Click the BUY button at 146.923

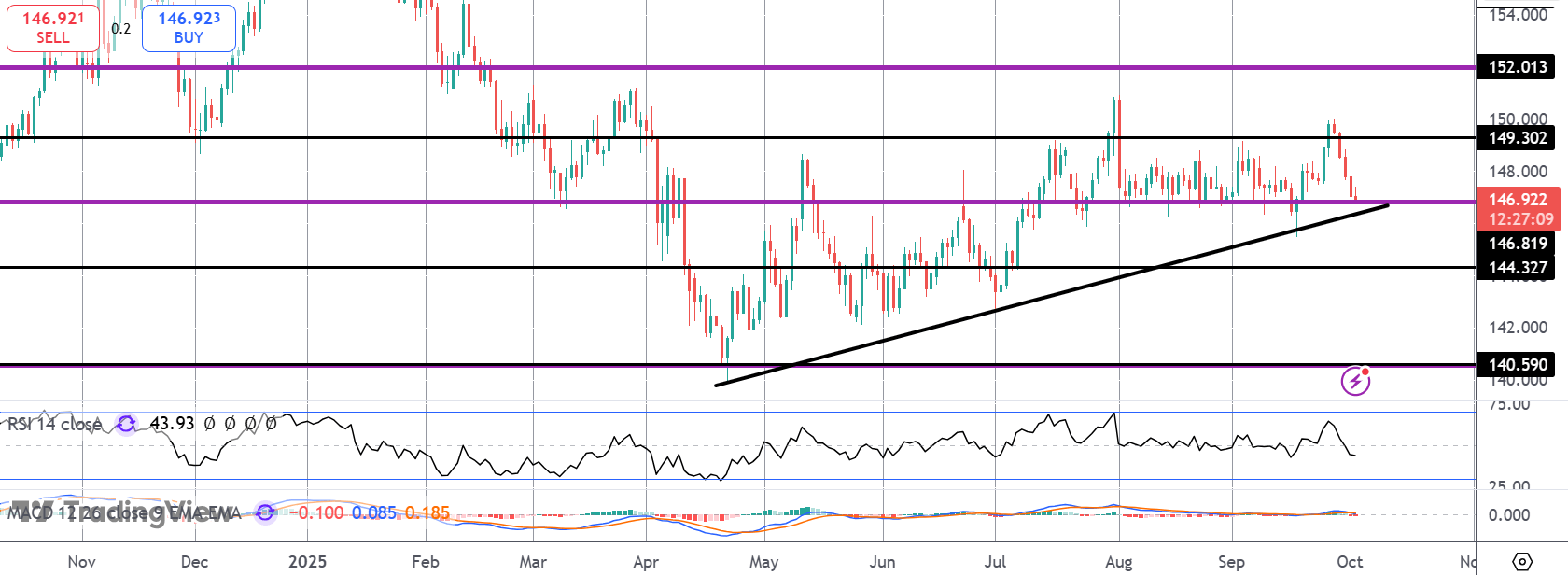tap(189, 28)
